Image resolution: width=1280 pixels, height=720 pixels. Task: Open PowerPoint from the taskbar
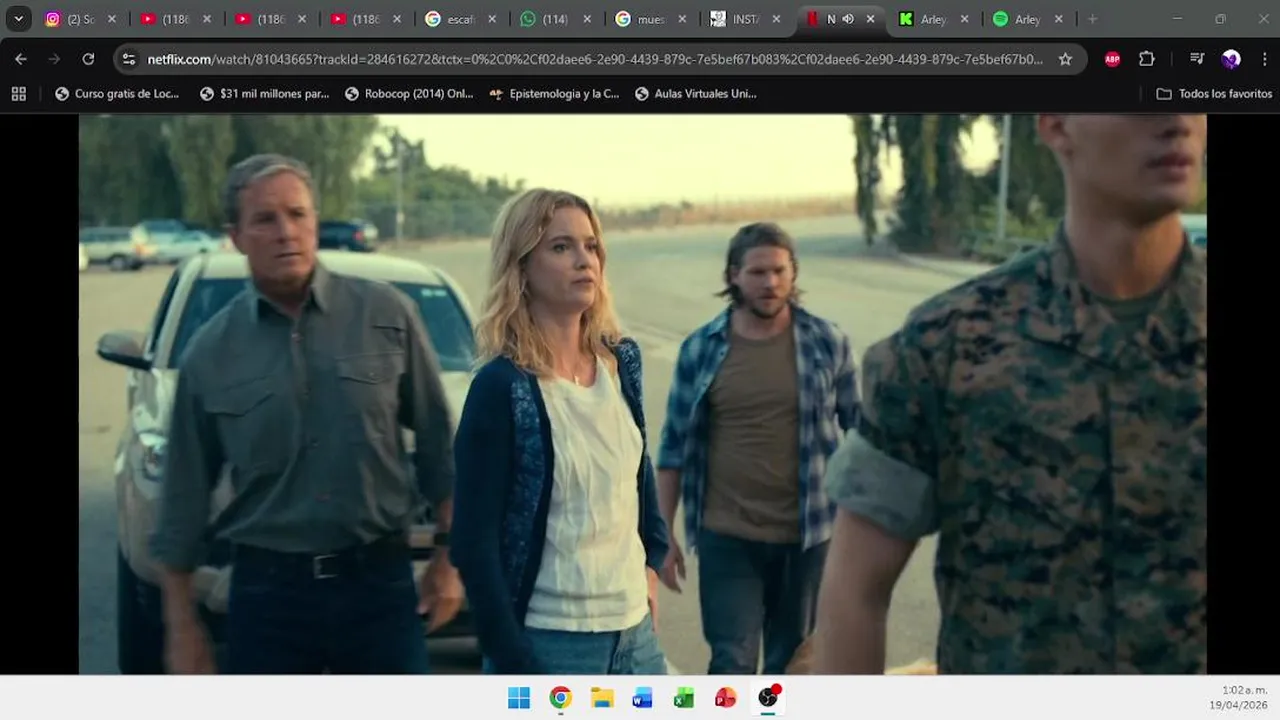[x=726, y=698]
